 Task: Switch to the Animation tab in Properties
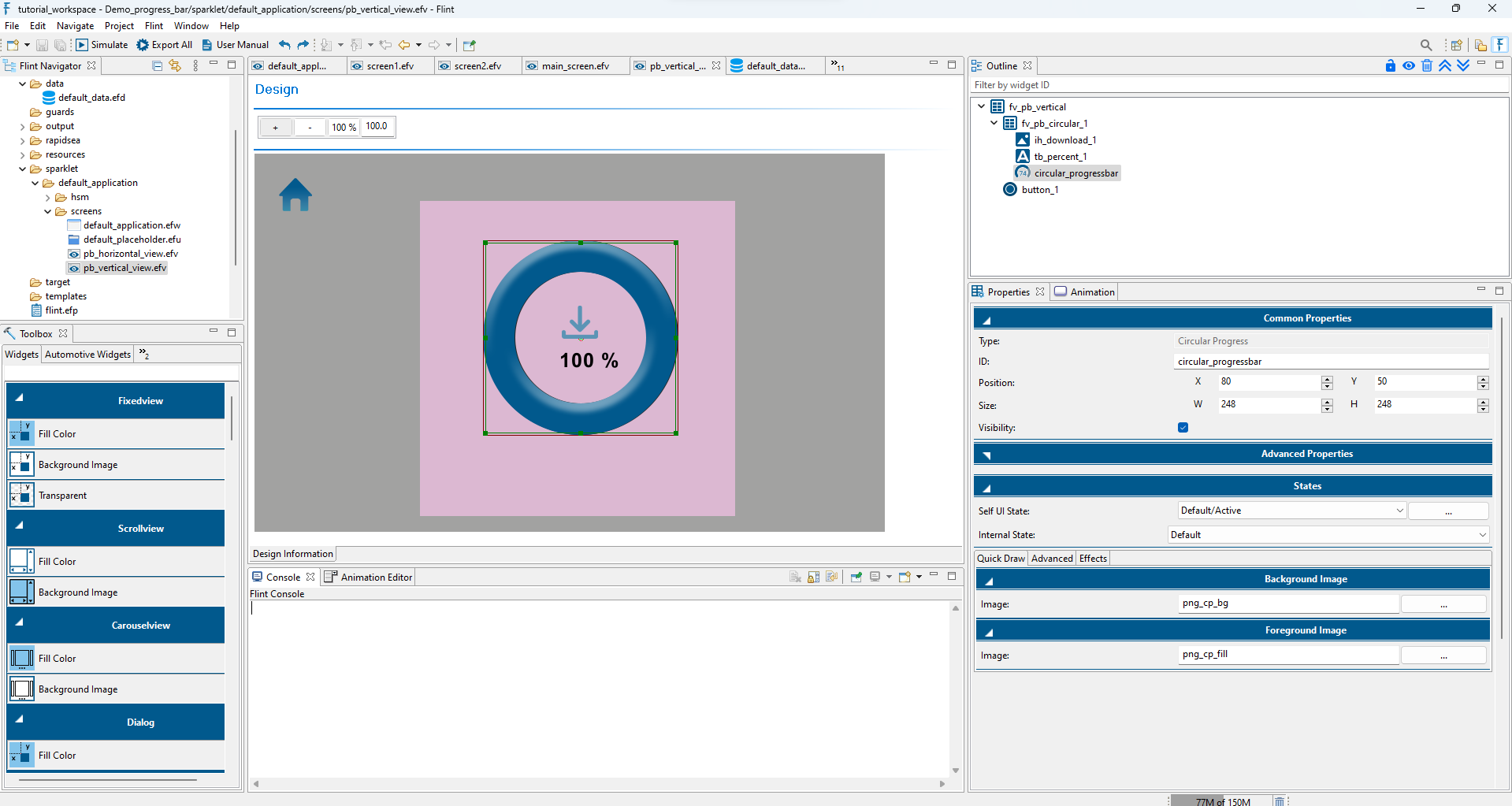(x=1091, y=292)
